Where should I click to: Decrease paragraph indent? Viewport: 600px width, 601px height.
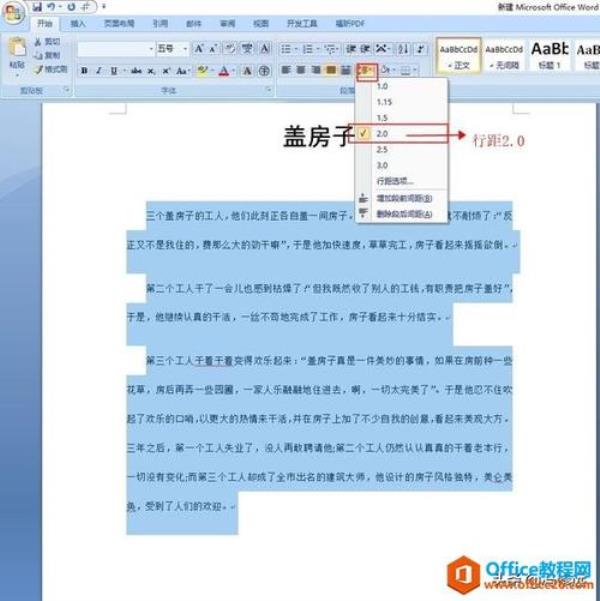click(351, 49)
